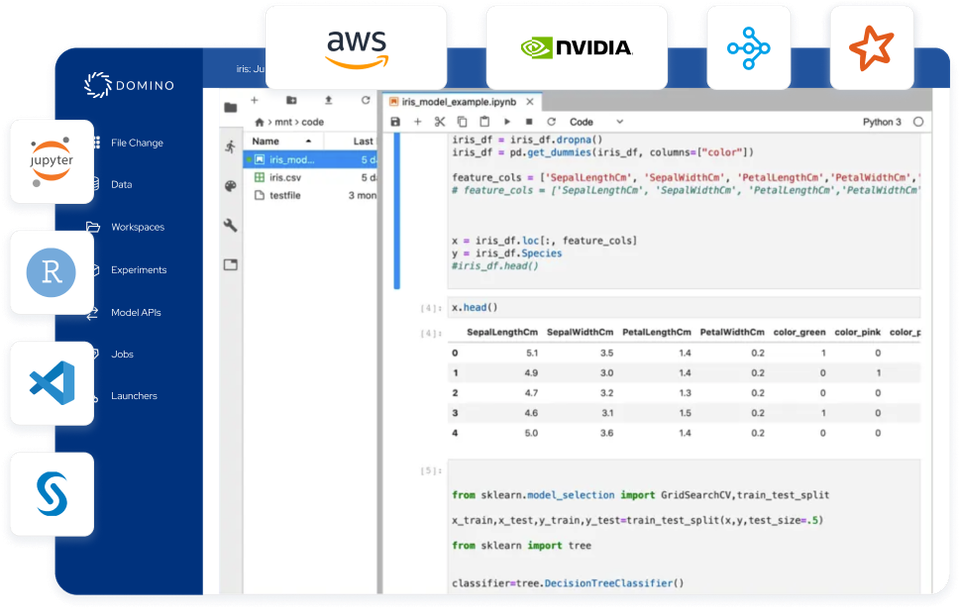Open Launchers in Domino sidebar
960x609 pixels.
(134, 395)
